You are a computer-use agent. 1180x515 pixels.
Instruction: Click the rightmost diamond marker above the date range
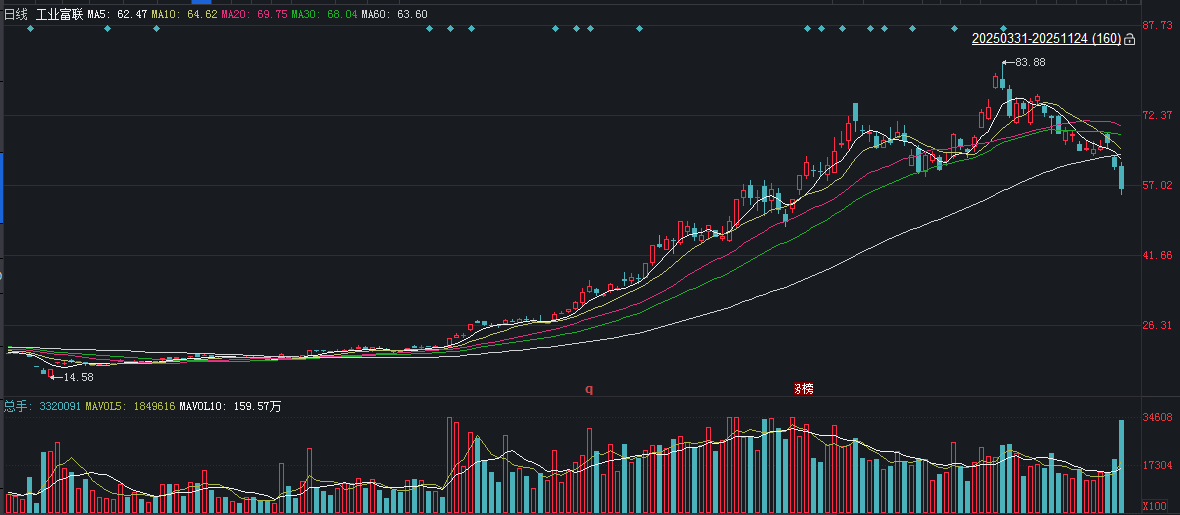[1004, 28]
